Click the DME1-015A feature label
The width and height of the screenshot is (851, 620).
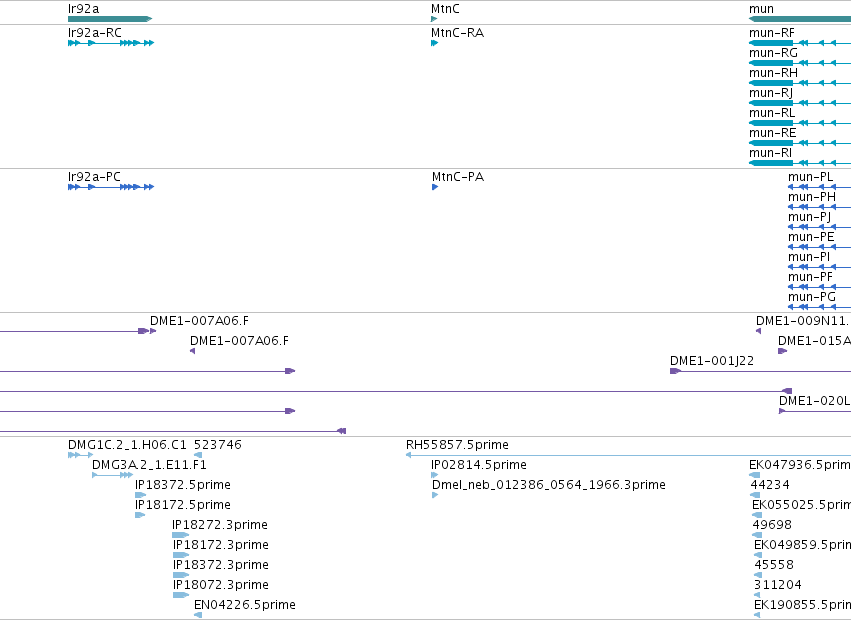pos(814,341)
